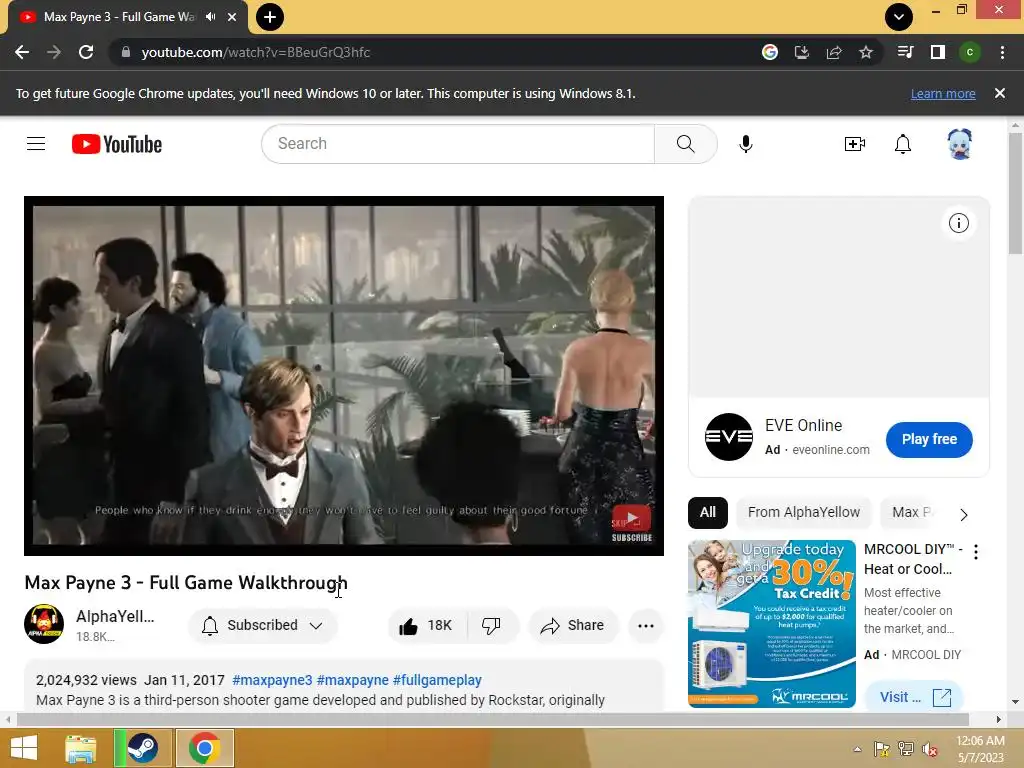1024x768 pixels.
Task: Go to YouTube home via logo
Action: coord(117,144)
